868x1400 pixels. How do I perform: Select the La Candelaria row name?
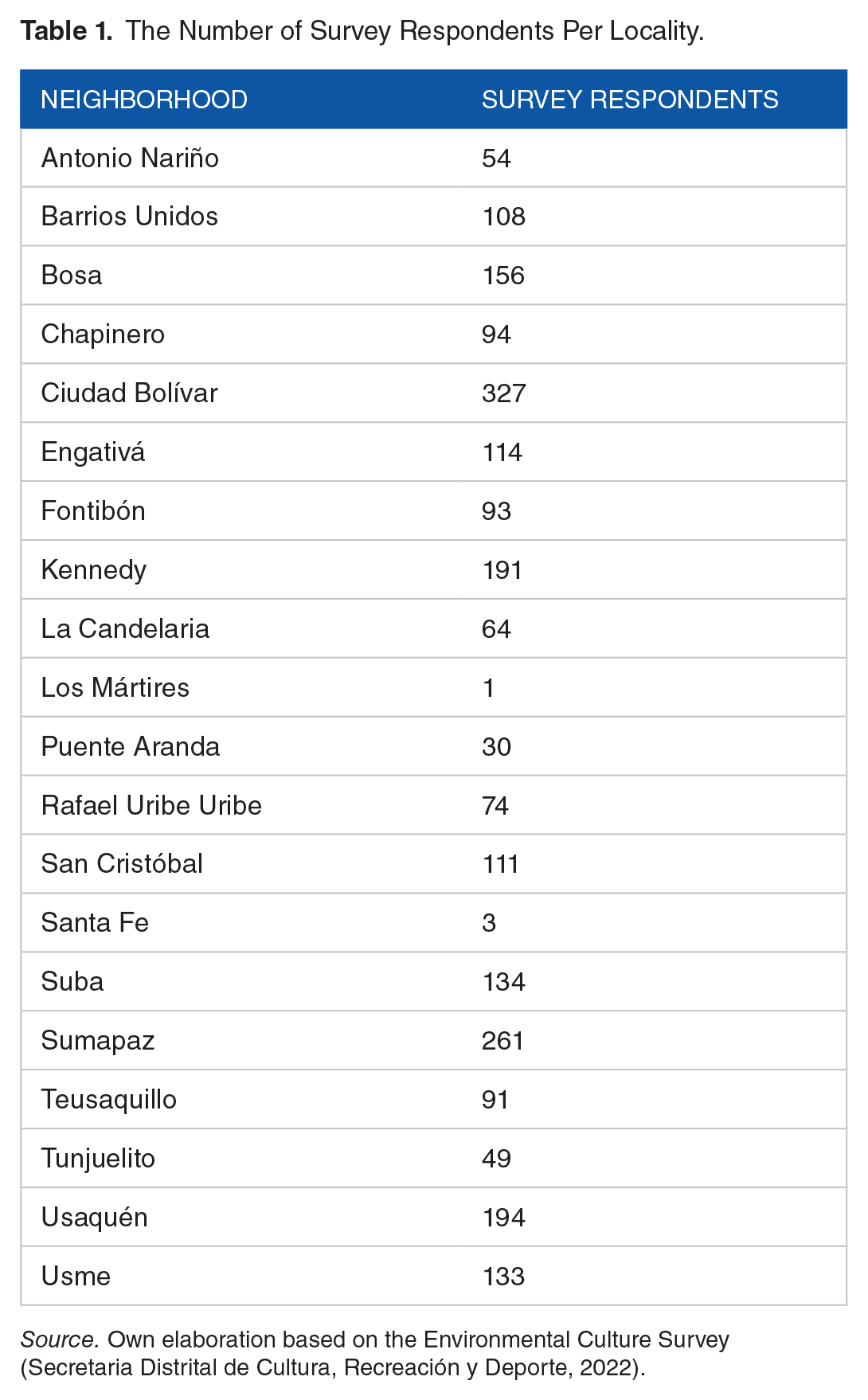point(125,629)
